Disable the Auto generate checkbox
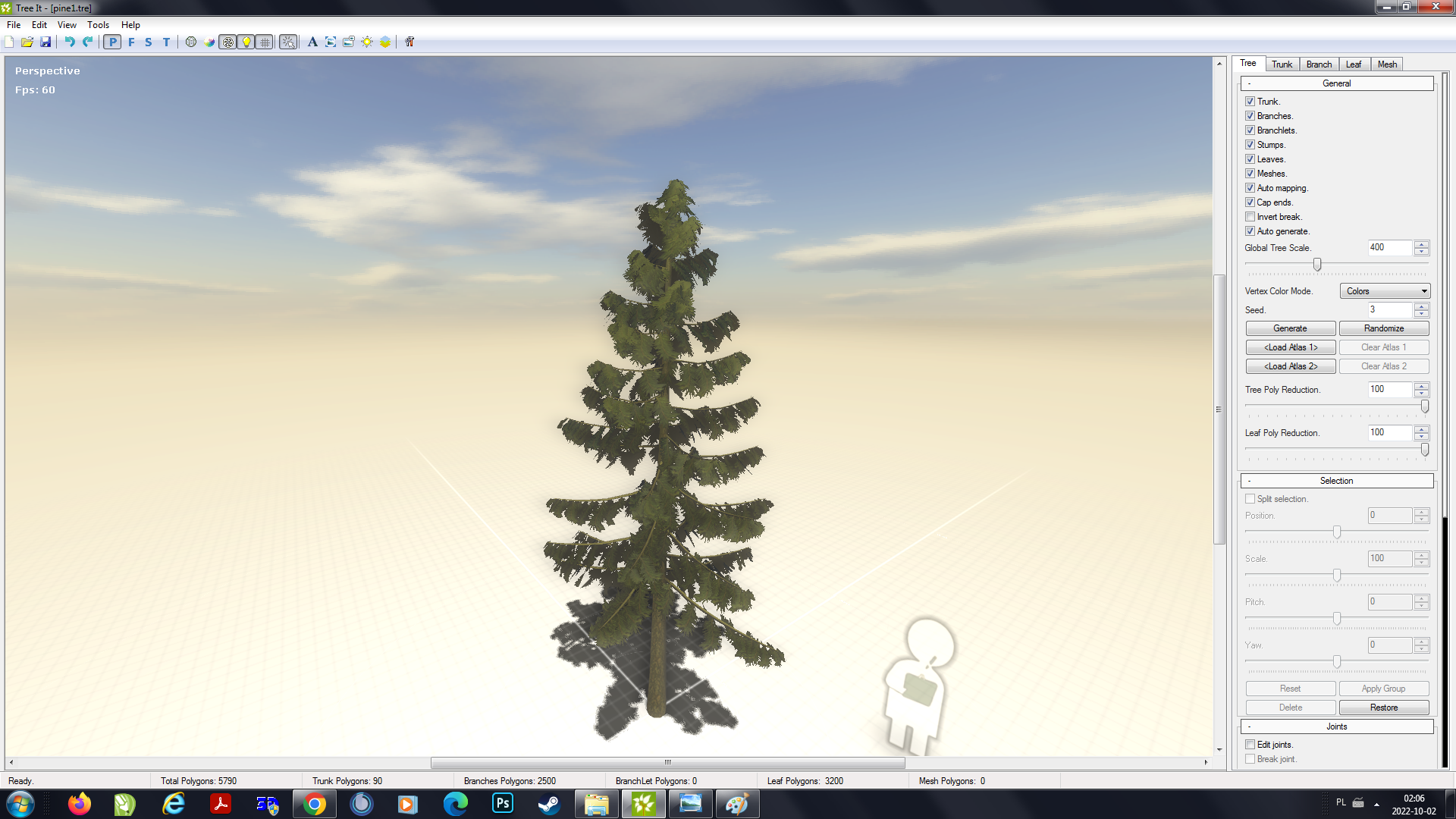1456x819 pixels. click(x=1250, y=231)
